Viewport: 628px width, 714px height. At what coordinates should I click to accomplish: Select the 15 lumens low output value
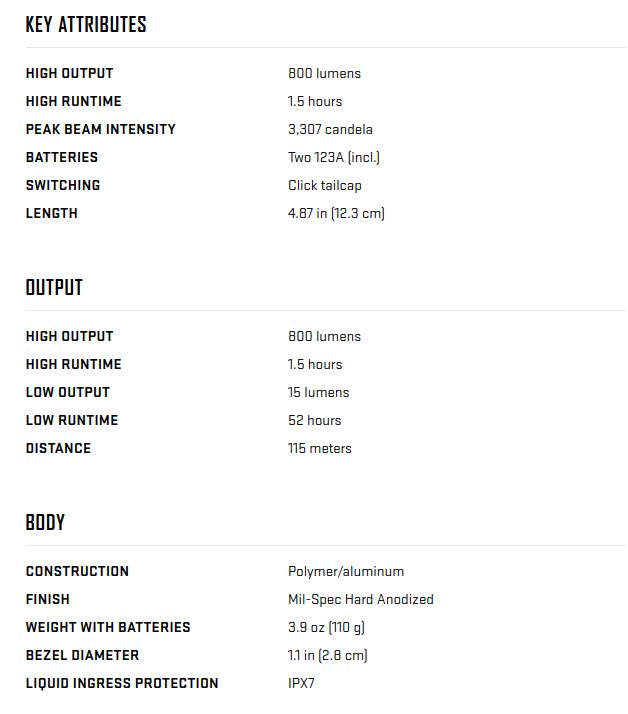[x=318, y=393]
